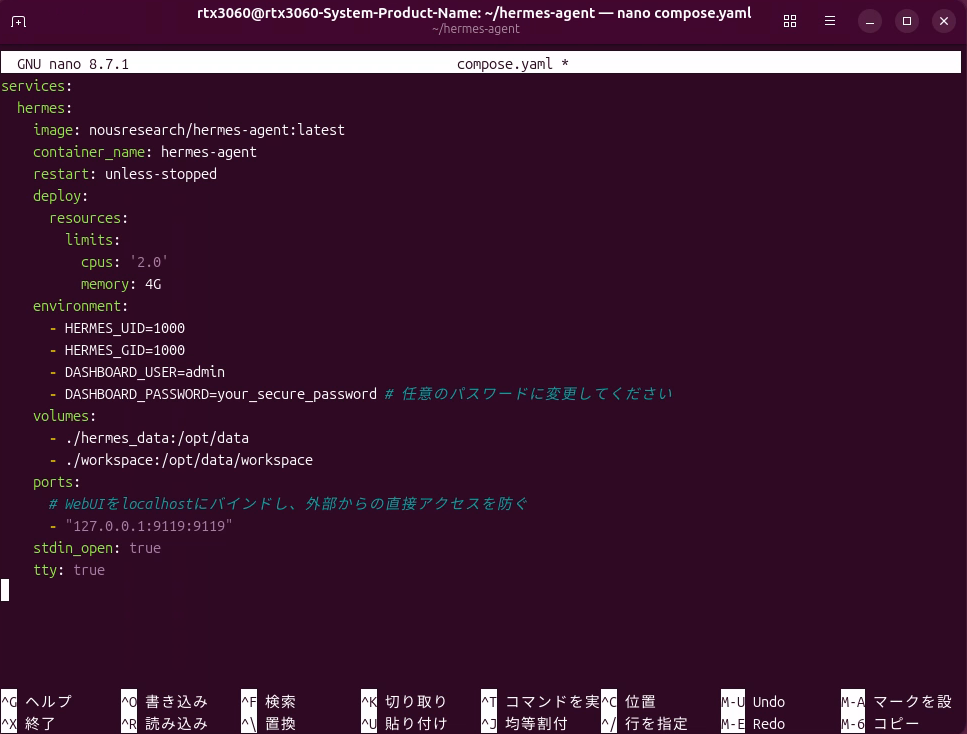This screenshot has width=967, height=734.
Task: Click the memory value '4G'
Action: point(153,284)
